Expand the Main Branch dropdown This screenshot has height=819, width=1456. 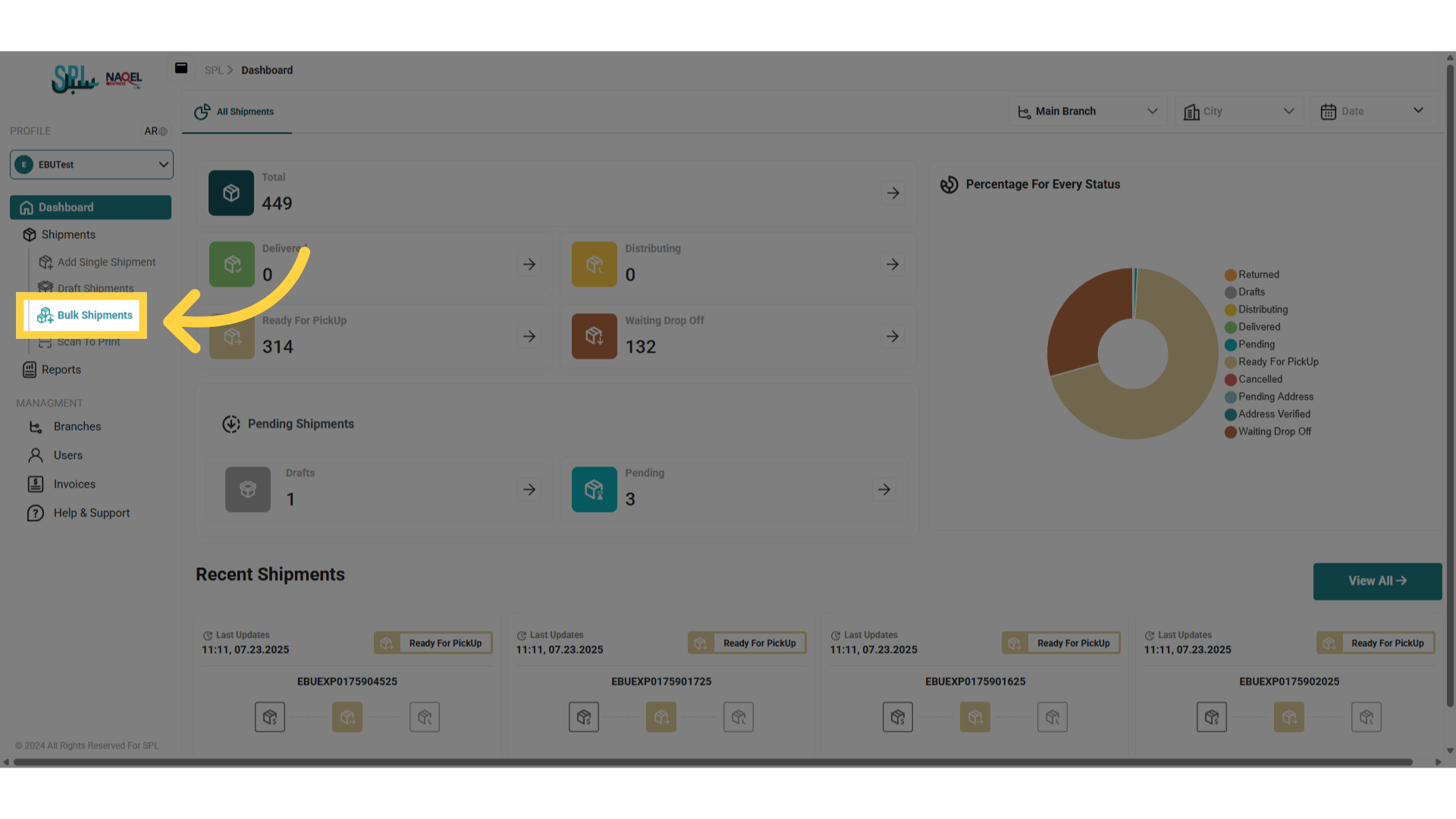pyautogui.click(x=1088, y=111)
